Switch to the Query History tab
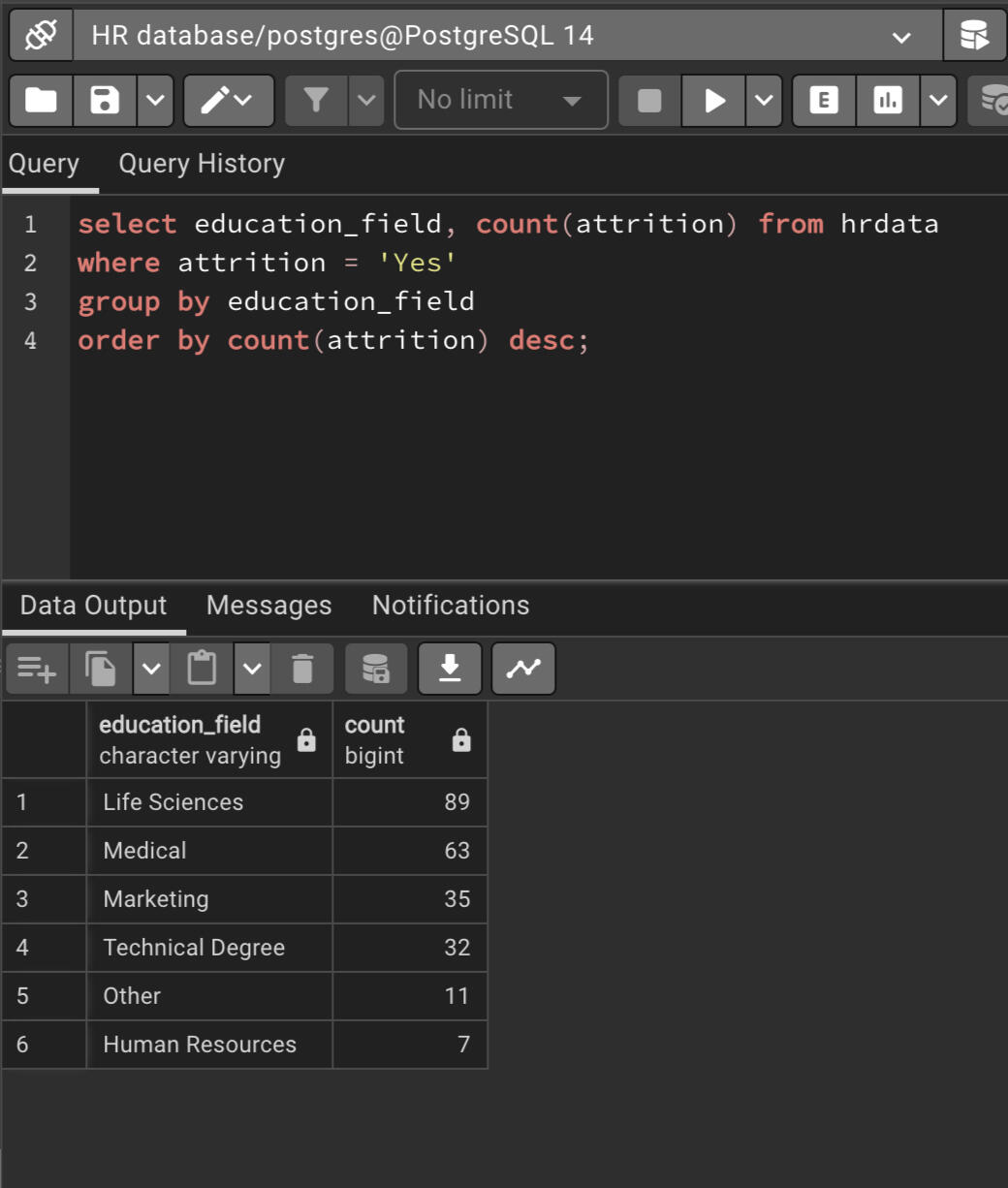The height and width of the screenshot is (1188, 1008). click(202, 164)
